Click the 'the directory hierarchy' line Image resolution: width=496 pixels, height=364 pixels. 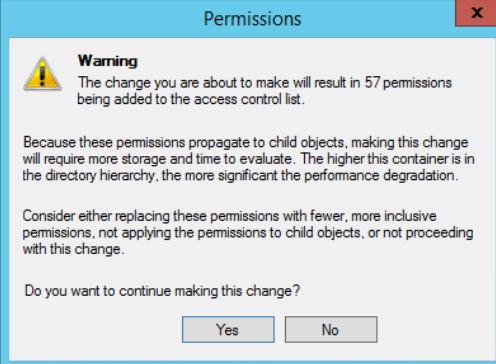click(240, 175)
